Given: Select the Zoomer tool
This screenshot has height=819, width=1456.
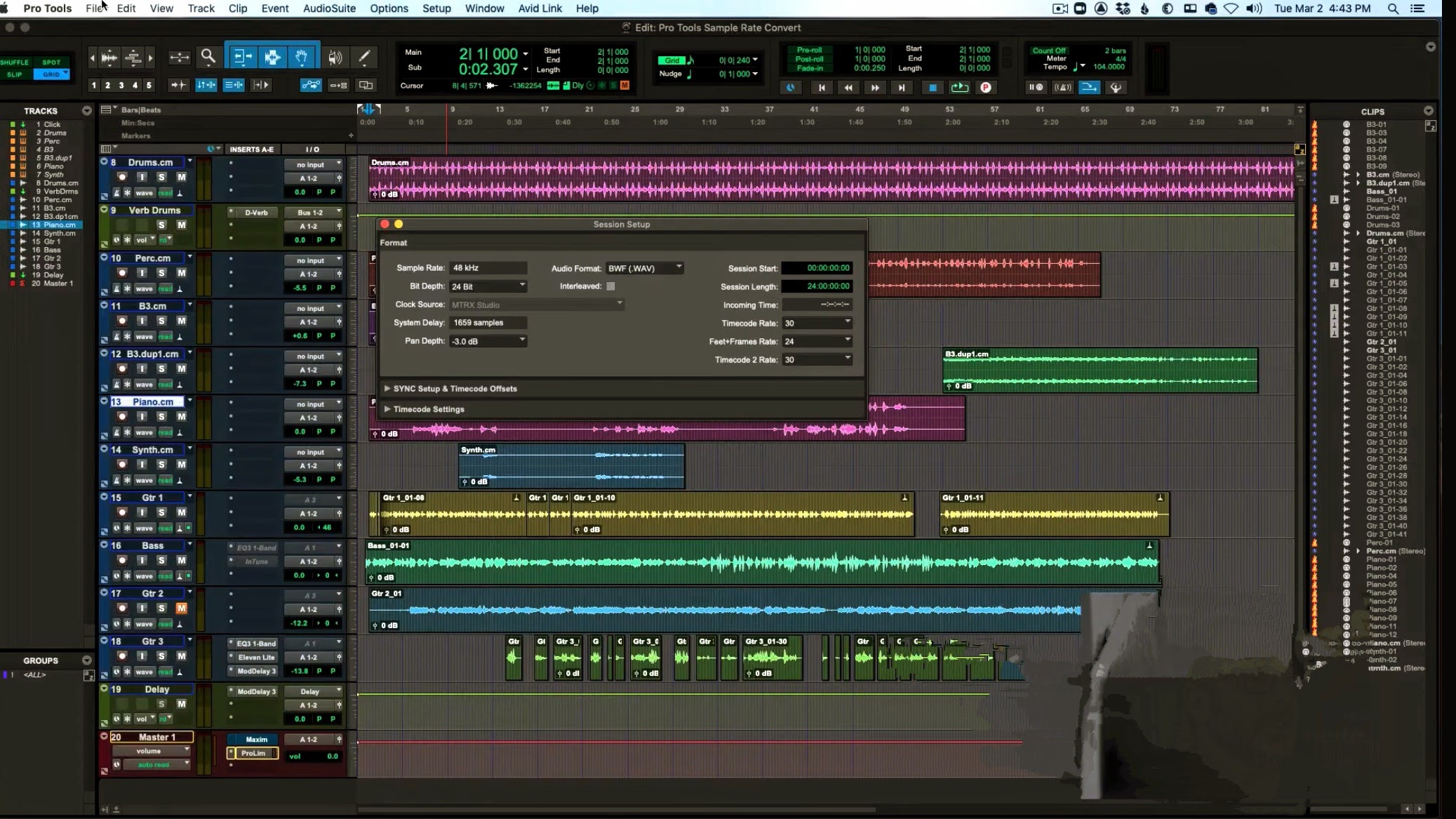Looking at the screenshot, I should (208, 57).
